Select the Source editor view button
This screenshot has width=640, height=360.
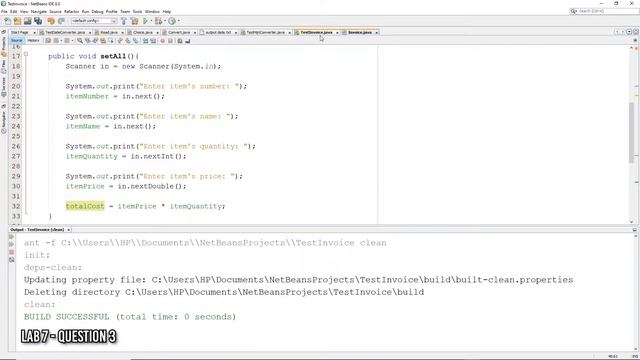17,40
